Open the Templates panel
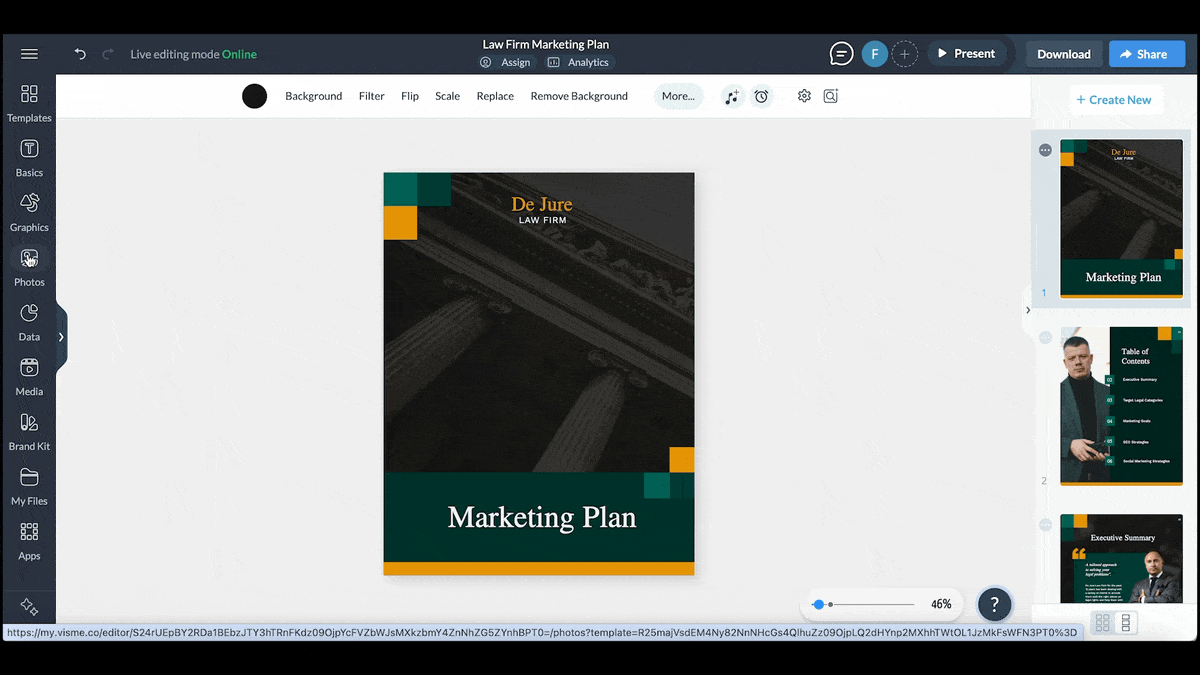Screen dimensions: 1200x675 point(29,104)
